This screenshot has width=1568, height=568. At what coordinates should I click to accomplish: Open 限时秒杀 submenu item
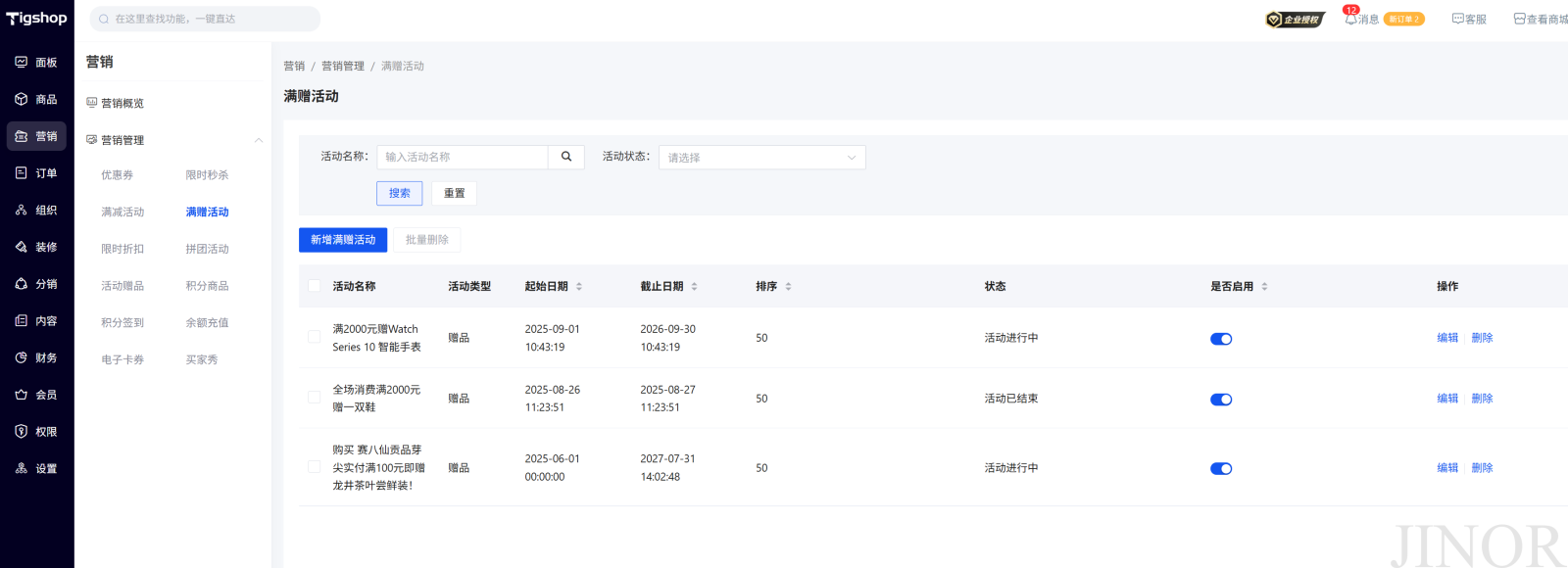[x=208, y=175]
